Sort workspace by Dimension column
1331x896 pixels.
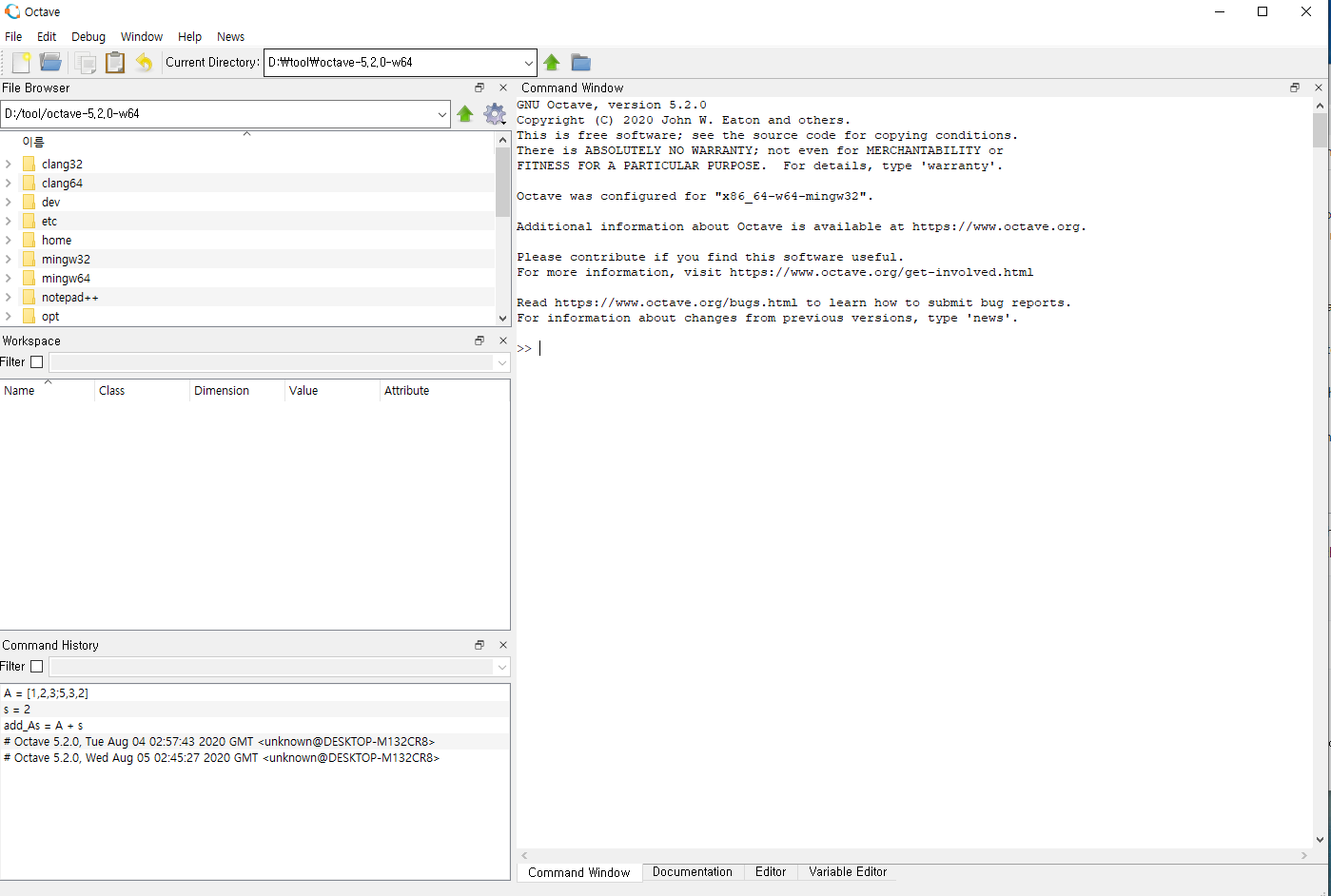pos(238,391)
